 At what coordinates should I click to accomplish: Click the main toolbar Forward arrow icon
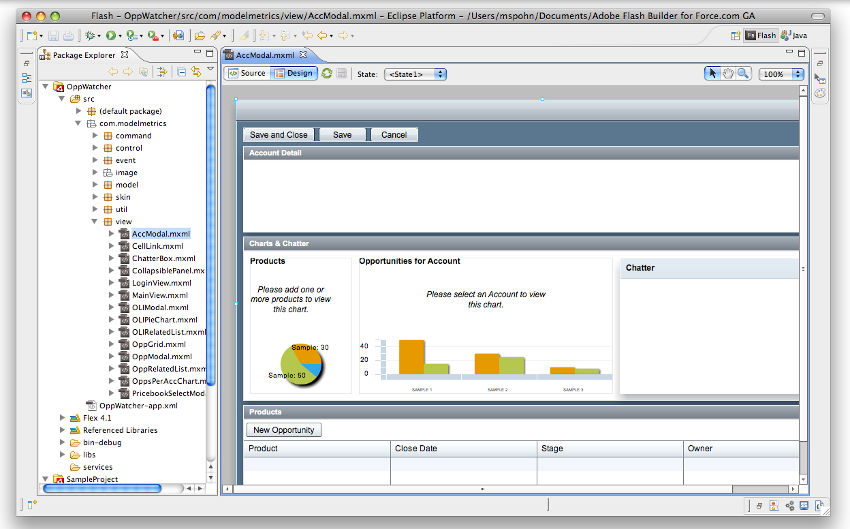pos(343,36)
